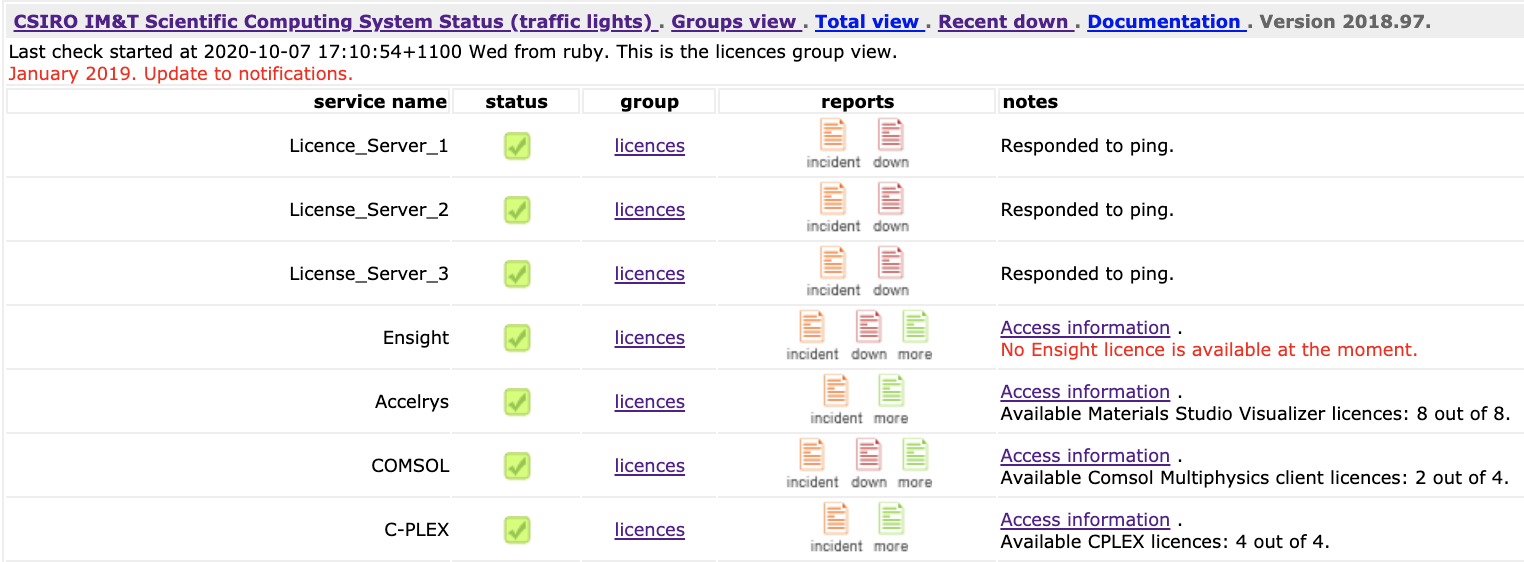Click green status tick for Licence_Server_1
1524x562 pixels.
(517, 146)
